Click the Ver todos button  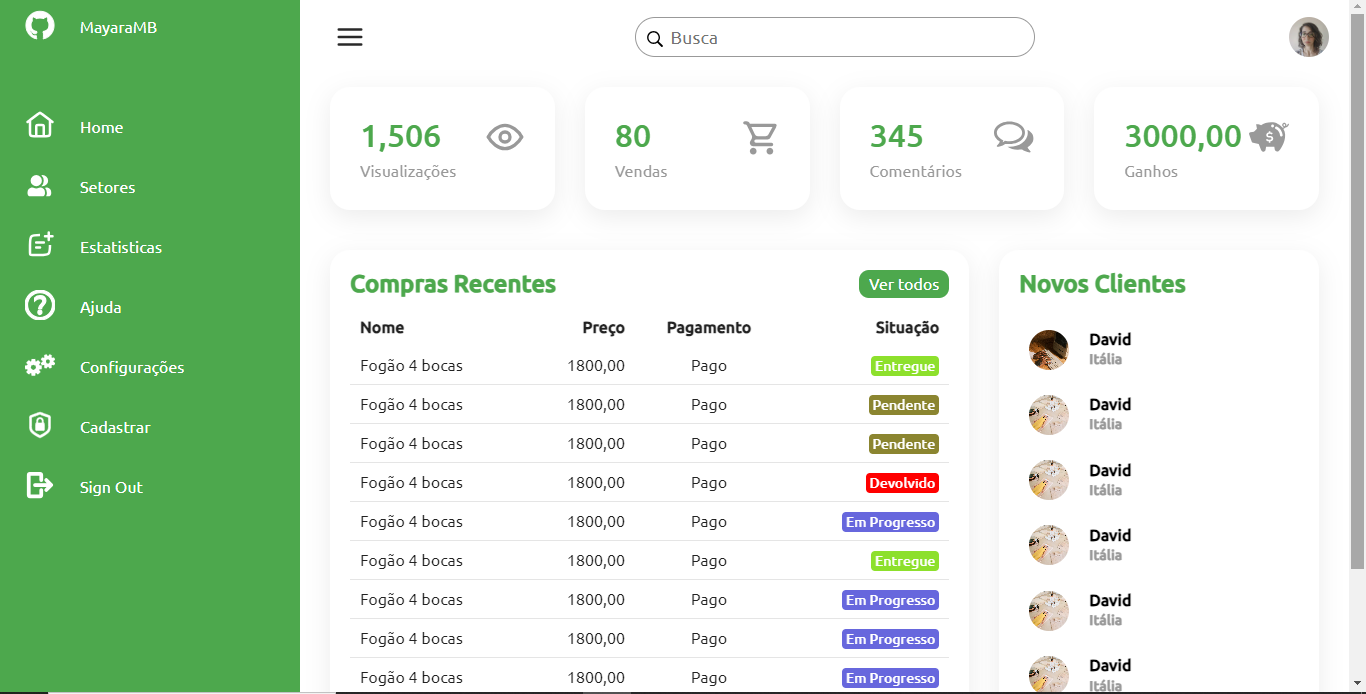903,284
